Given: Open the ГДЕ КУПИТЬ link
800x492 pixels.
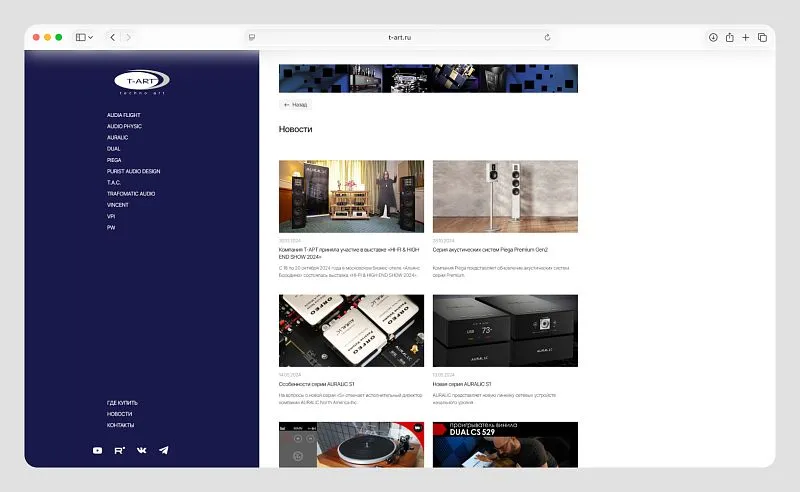Looking at the screenshot, I should tap(122, 403).
